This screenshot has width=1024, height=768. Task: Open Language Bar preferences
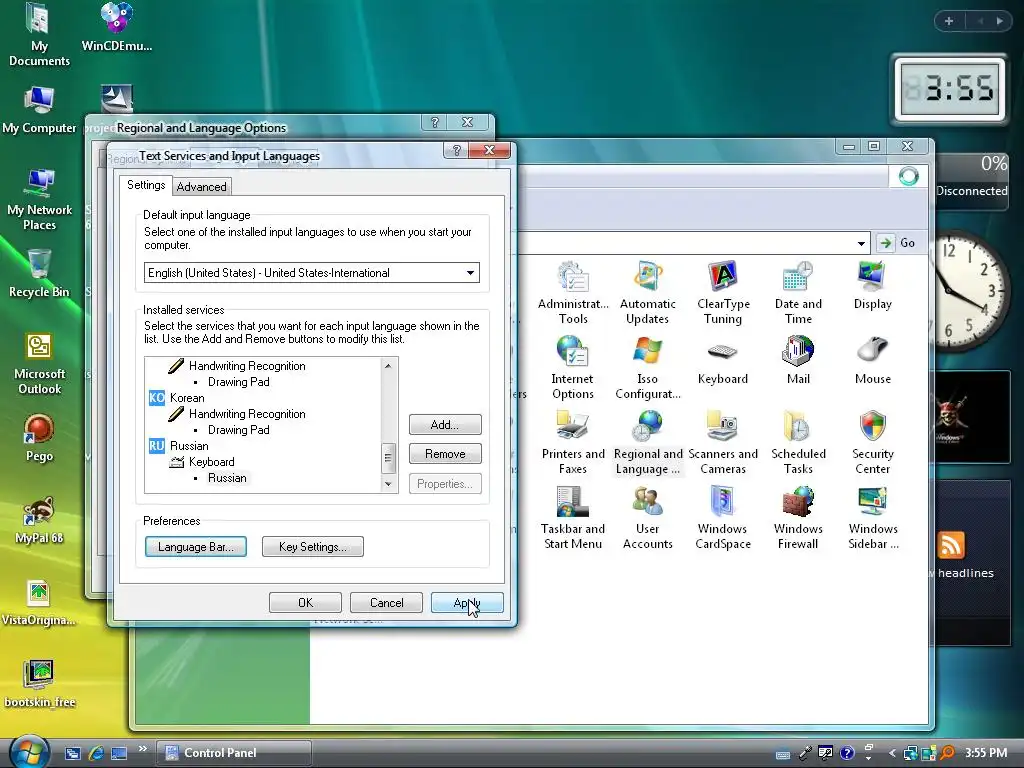click(195, 547)
